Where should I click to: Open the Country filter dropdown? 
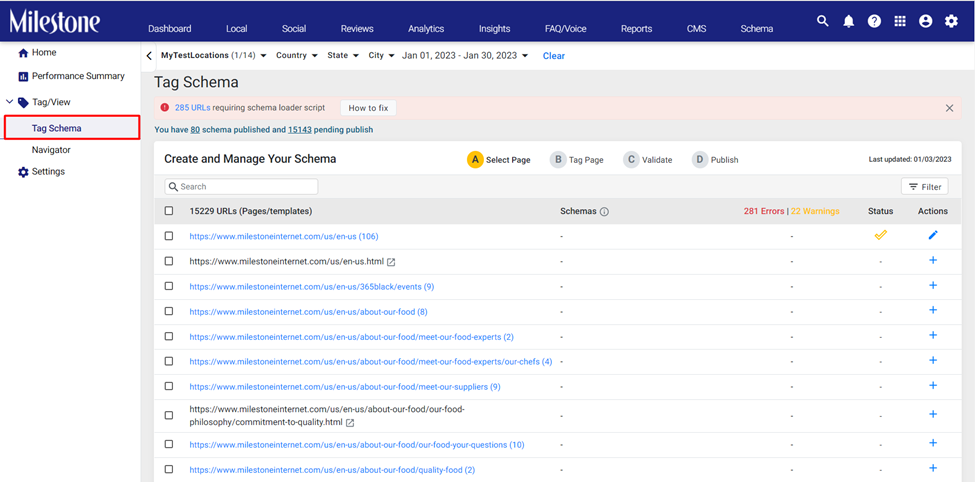coord(297,55)
